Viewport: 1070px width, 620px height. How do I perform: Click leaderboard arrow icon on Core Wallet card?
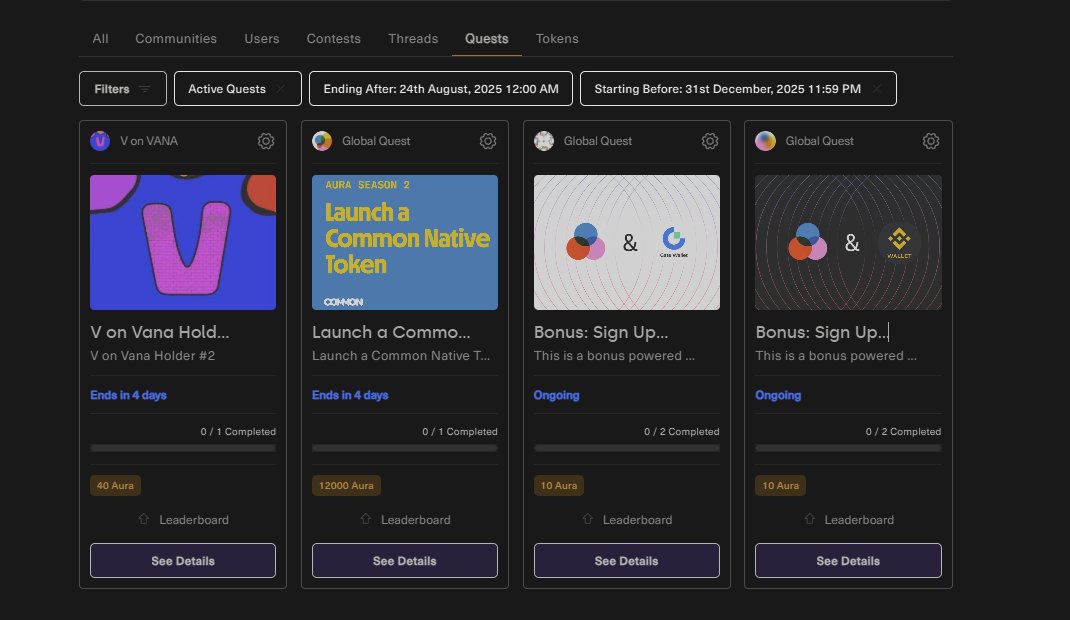pos(588,519)
